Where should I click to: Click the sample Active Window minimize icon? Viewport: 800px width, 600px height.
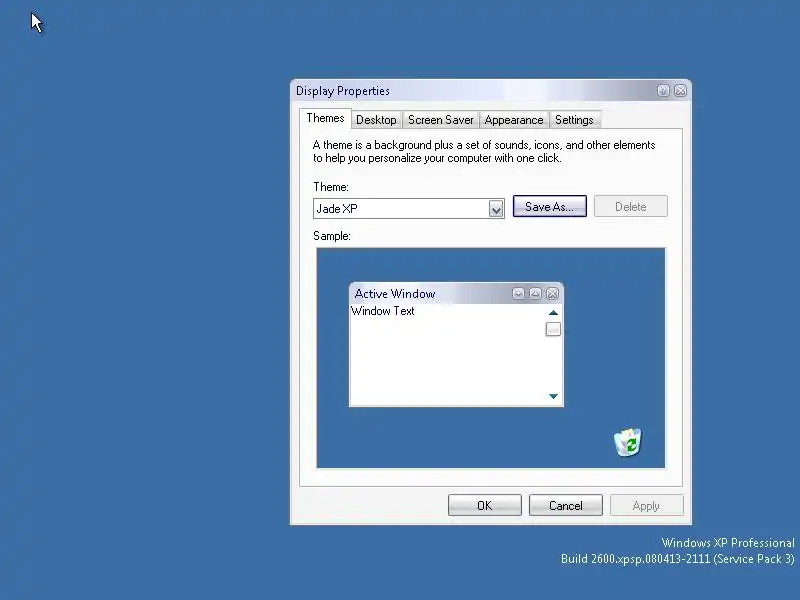point(518,293)
